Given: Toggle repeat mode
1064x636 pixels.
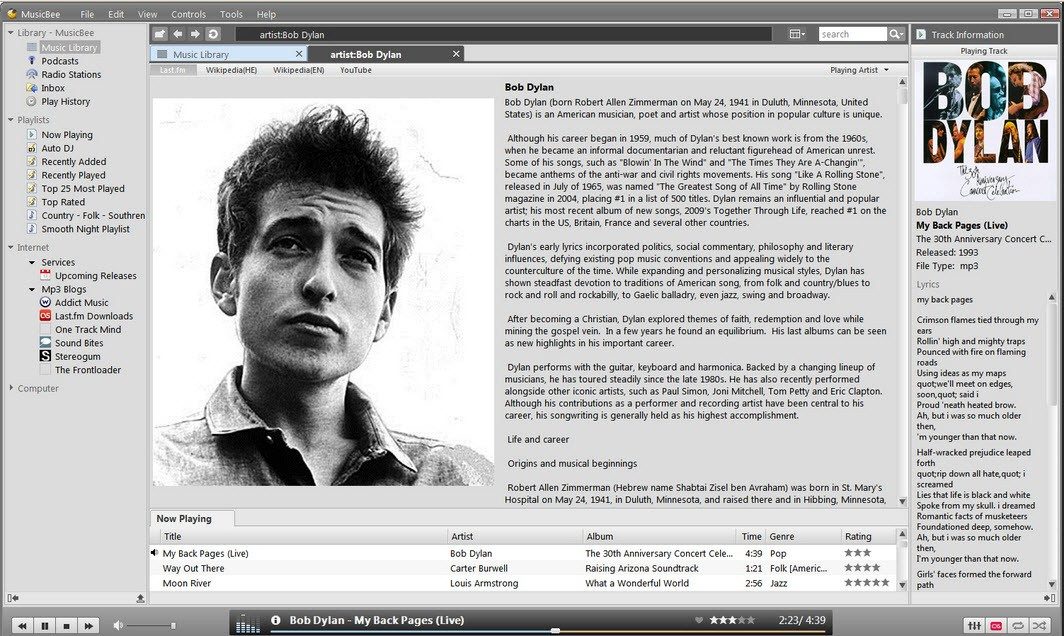Looking at the screenshot, I should (1018, 625).
